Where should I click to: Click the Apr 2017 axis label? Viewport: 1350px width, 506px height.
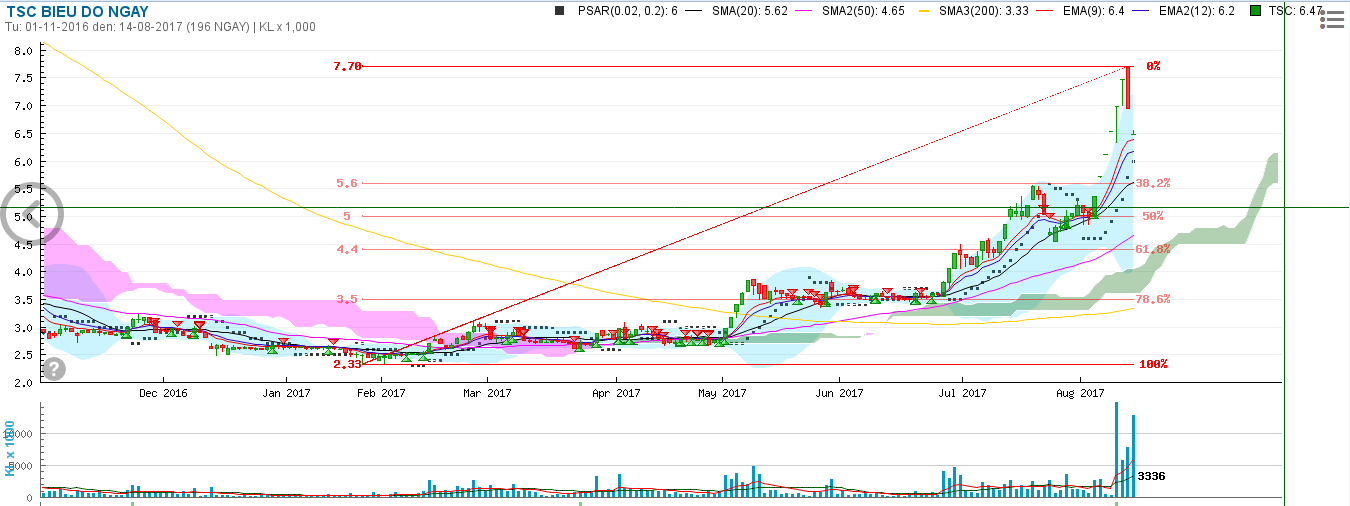(616, 393)
